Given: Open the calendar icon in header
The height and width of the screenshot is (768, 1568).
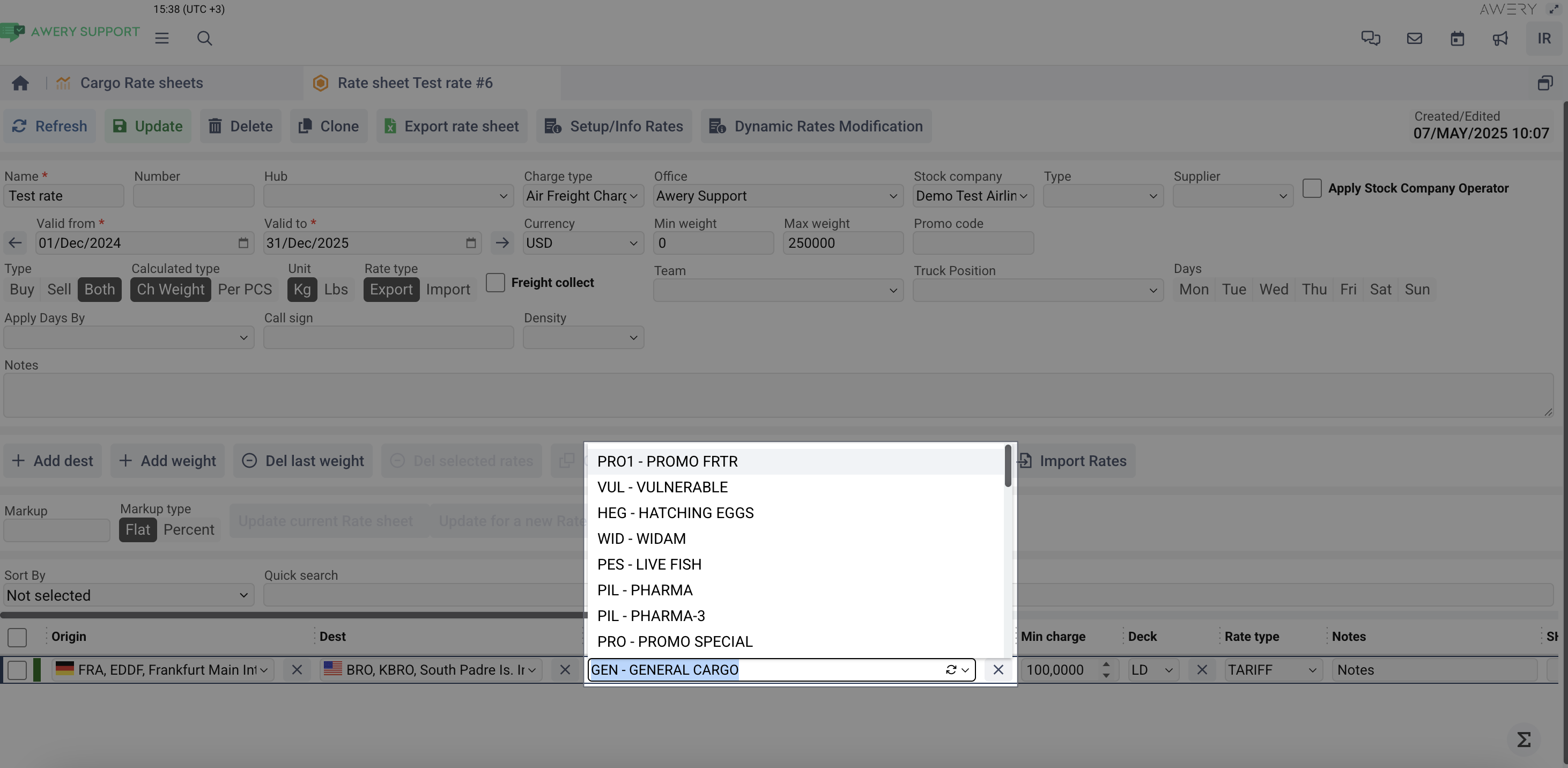Looking at the screenshot, I should (1456, 38).
